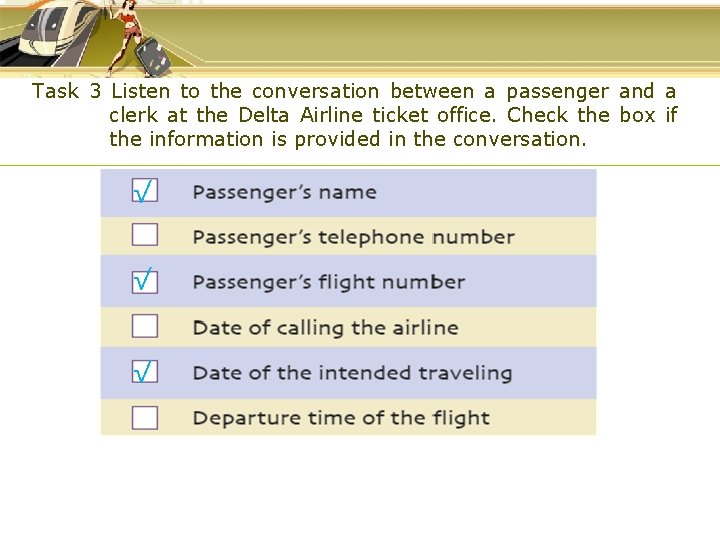Screen dimensions: 720x540
Task: Uncheck the Passenger's name checkbox
Action: point(145,190)
